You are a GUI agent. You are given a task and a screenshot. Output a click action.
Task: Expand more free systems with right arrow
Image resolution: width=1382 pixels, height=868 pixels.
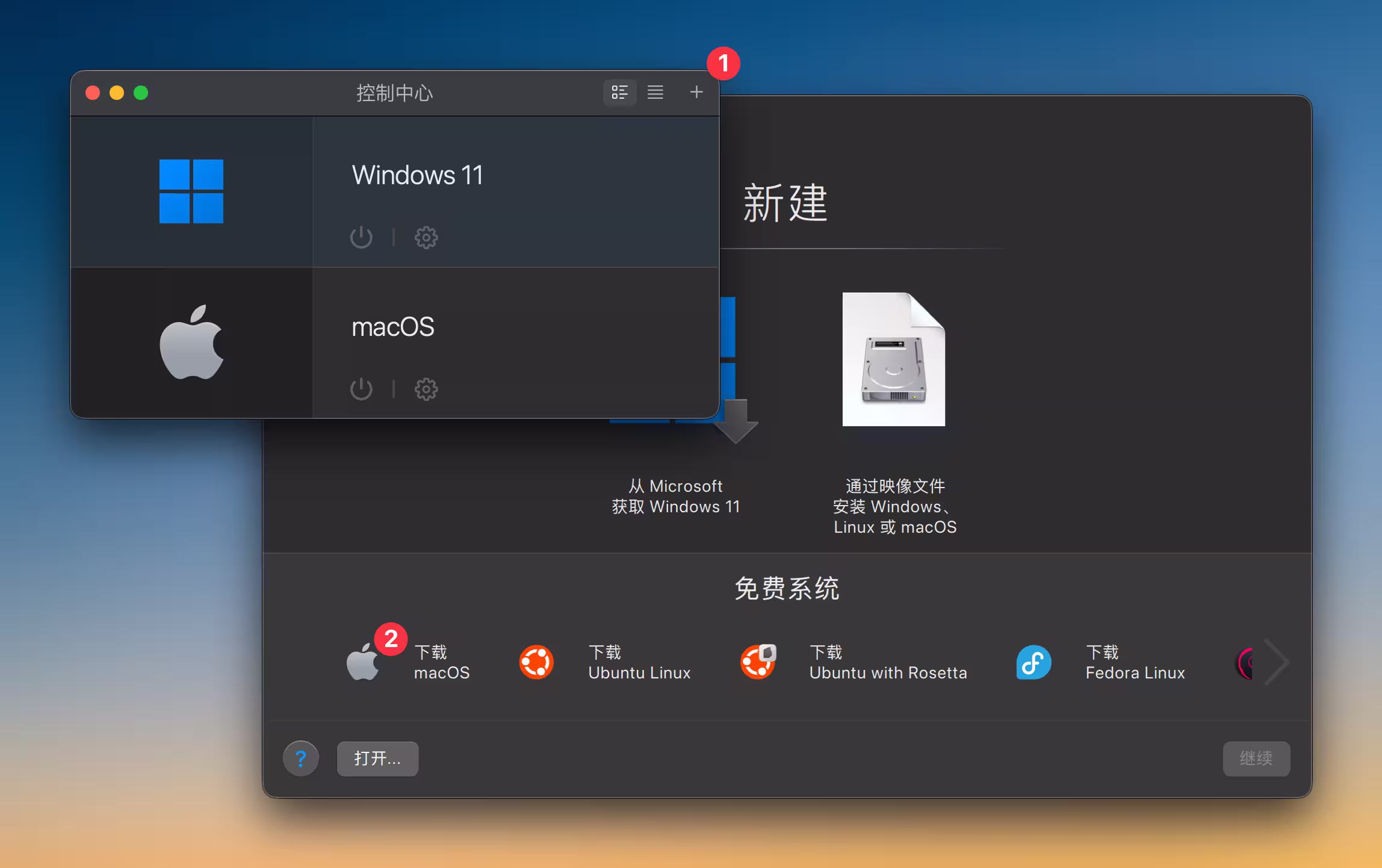click(x=1277, y=662)
